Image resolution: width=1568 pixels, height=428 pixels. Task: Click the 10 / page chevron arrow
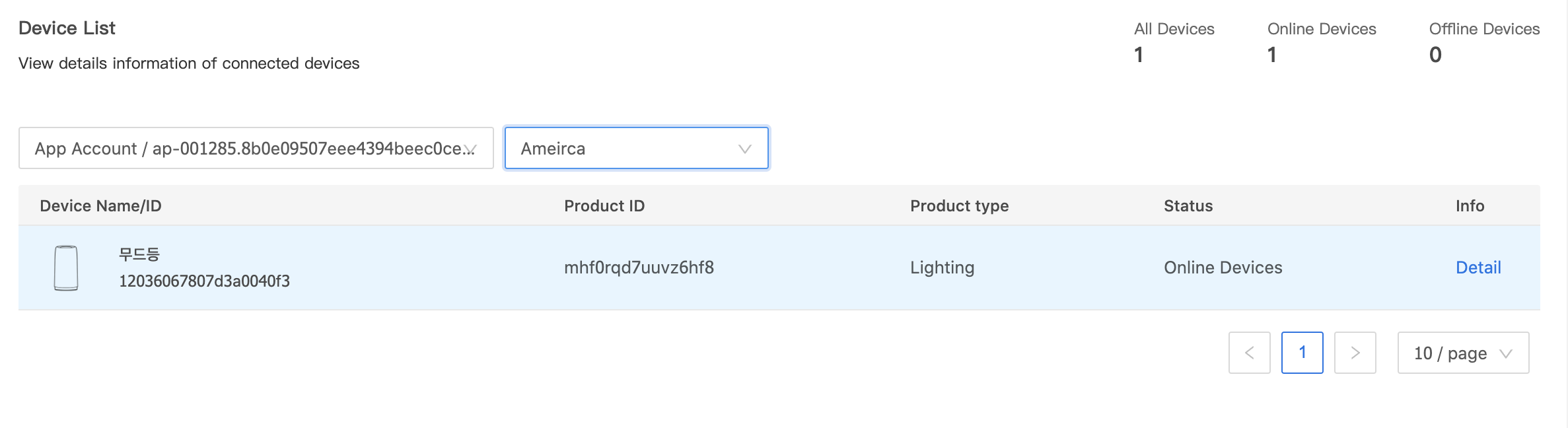point(1507,353)
